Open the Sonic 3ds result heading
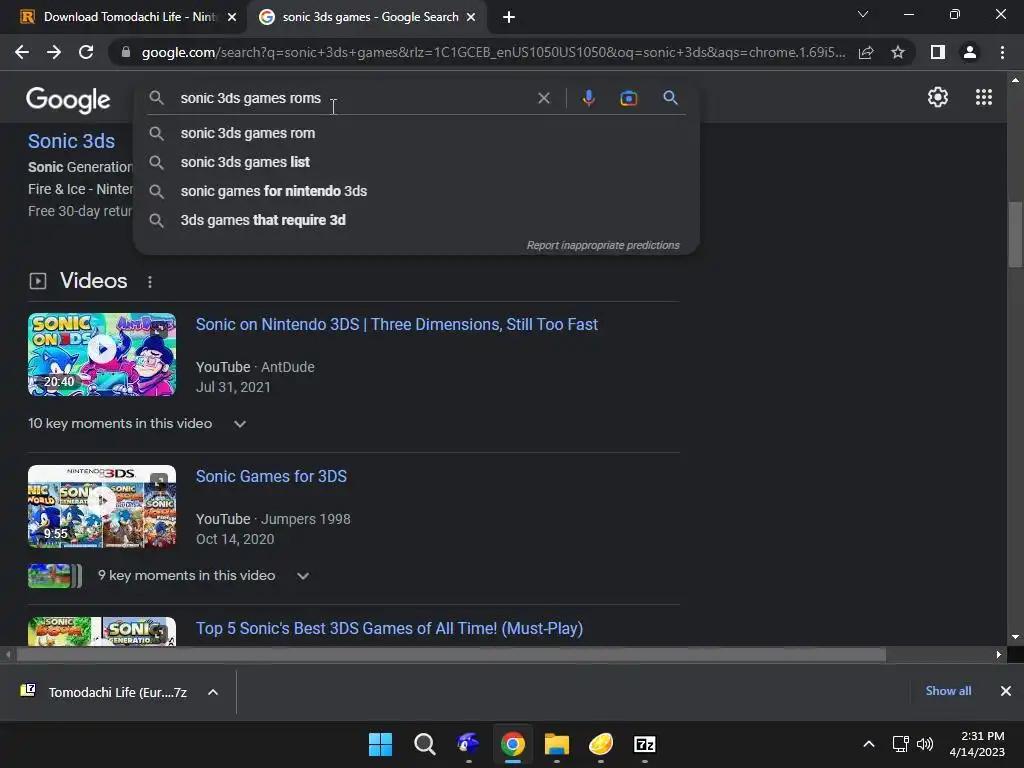This screenshot has width=1024, height=768. point(71,141)
